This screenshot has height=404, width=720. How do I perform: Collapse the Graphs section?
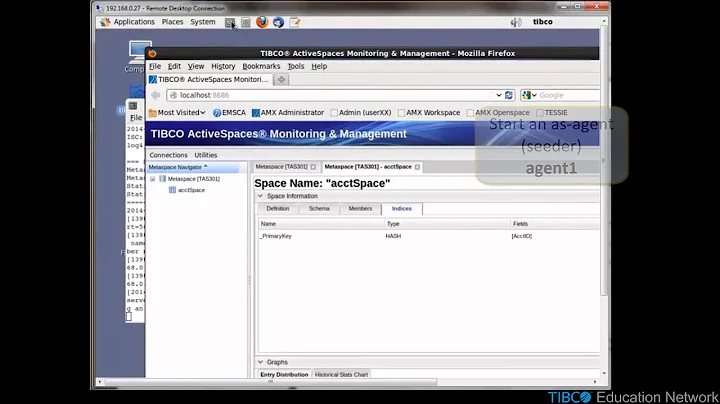point(260,362)
